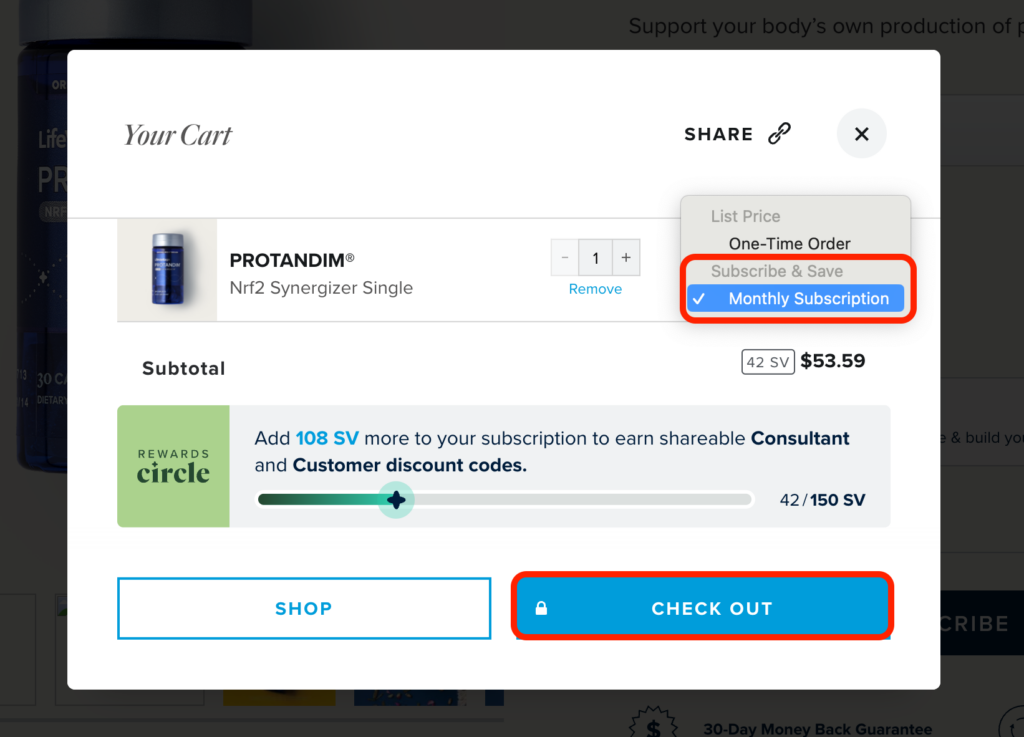This screenshot has width=1024, height=737.
Task: Remove Protandim from the cart
Action: [x=595, y=289]
